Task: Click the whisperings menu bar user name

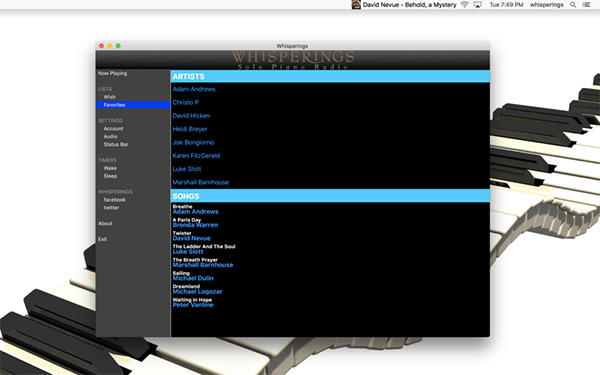Action: coord(546,5)
